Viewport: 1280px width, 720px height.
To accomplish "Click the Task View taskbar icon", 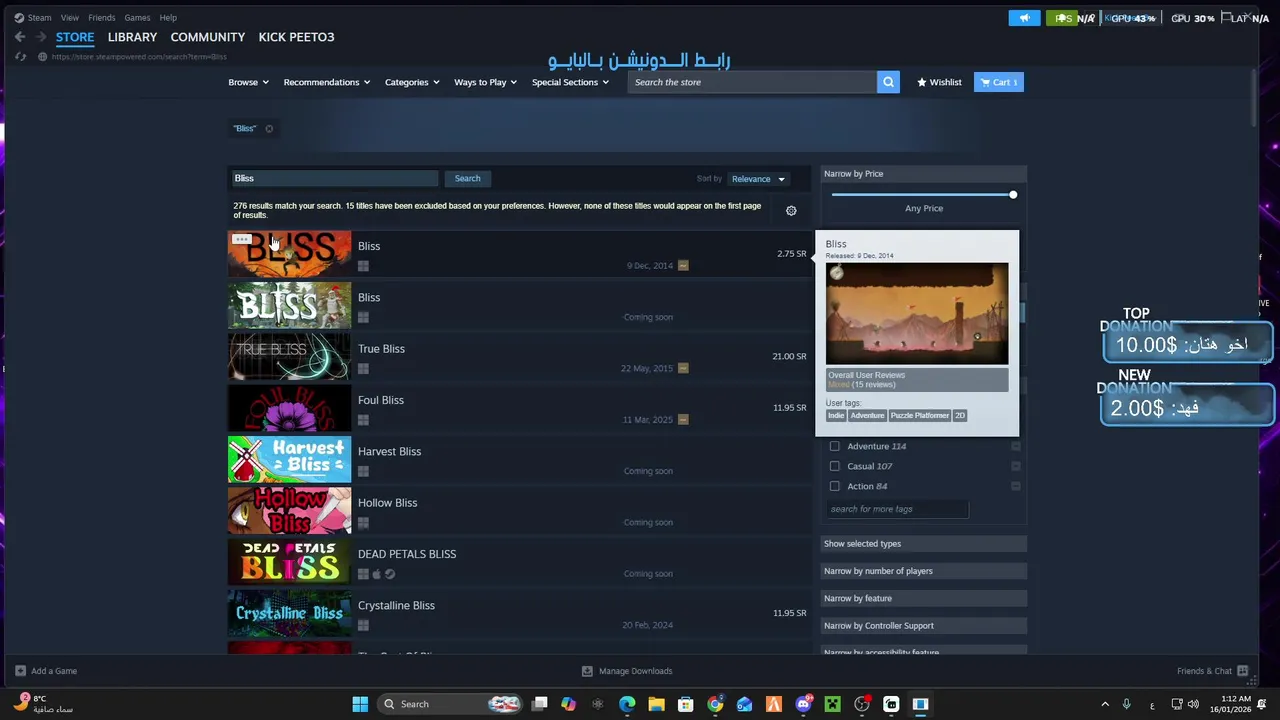I will tap(539, 704).
